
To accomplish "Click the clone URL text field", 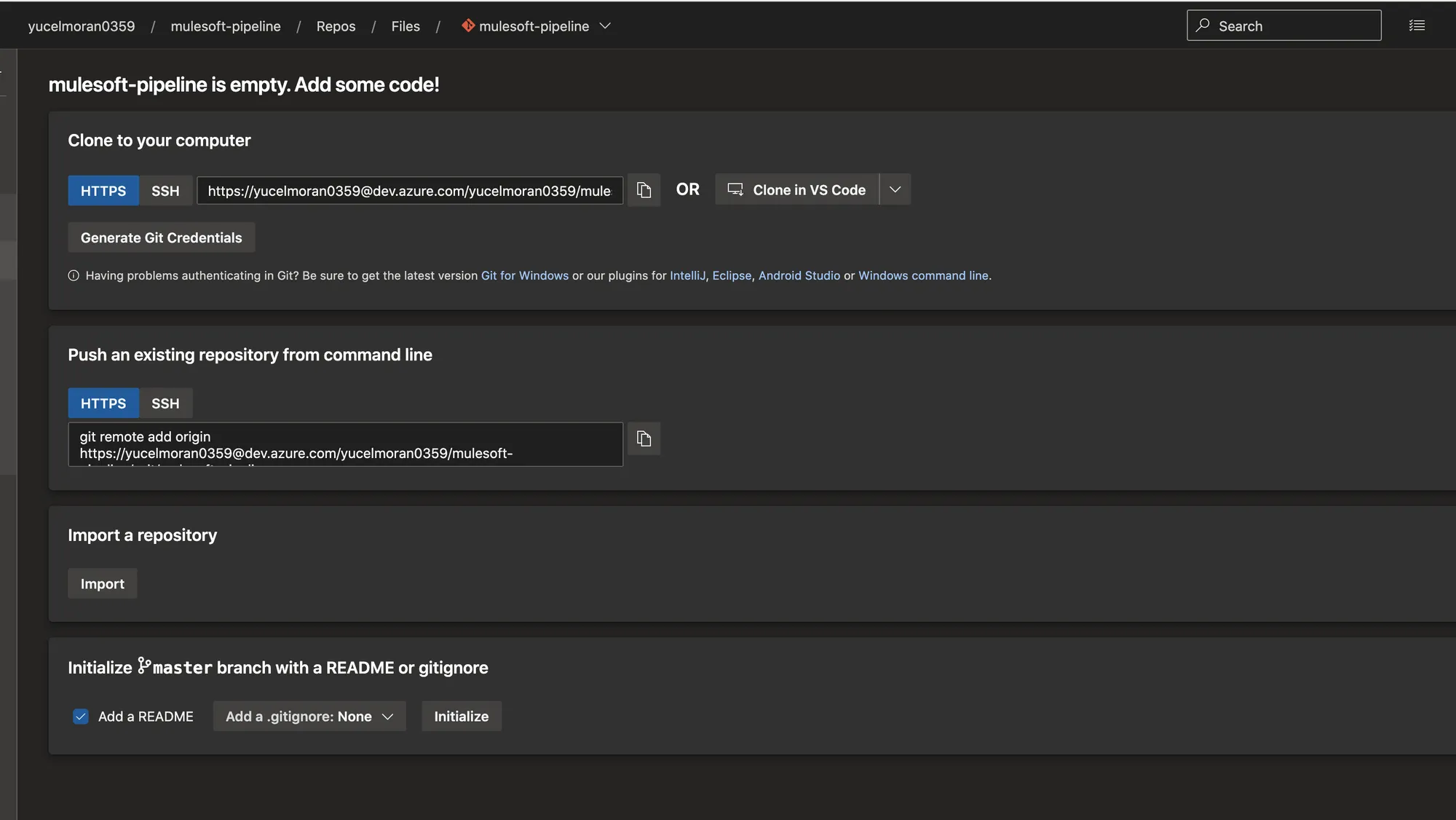I will pyautogui.click(x=410, y=191).
